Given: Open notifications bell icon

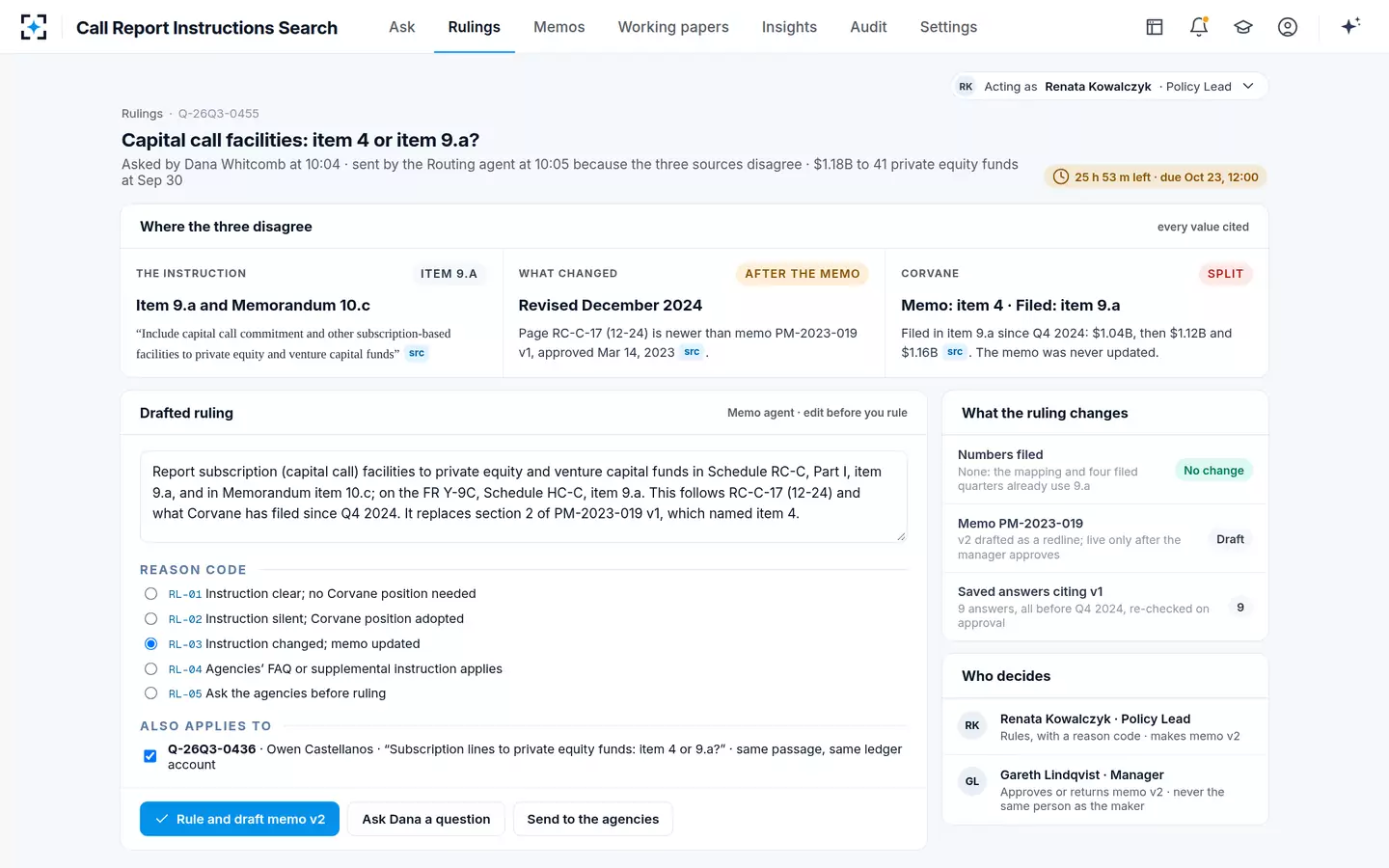Looking at the screenshot, I should 1199,27.
